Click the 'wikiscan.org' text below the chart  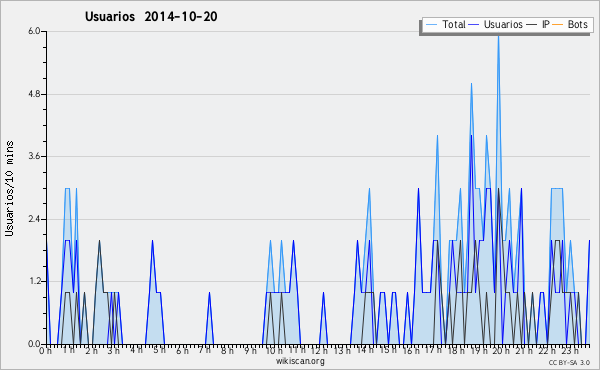tap(300, 361)
